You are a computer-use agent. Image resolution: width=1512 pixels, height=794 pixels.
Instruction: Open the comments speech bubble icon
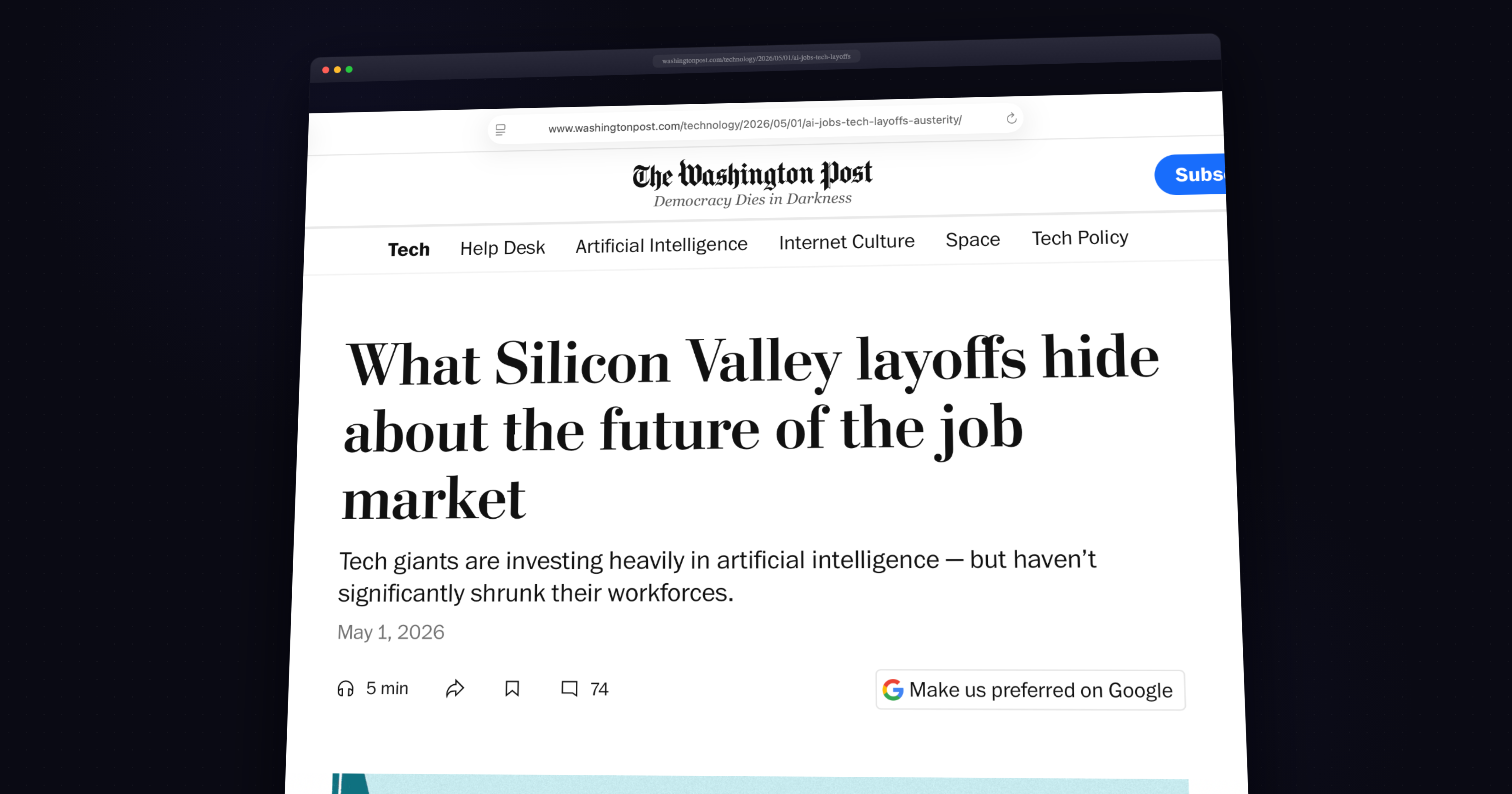569,688
